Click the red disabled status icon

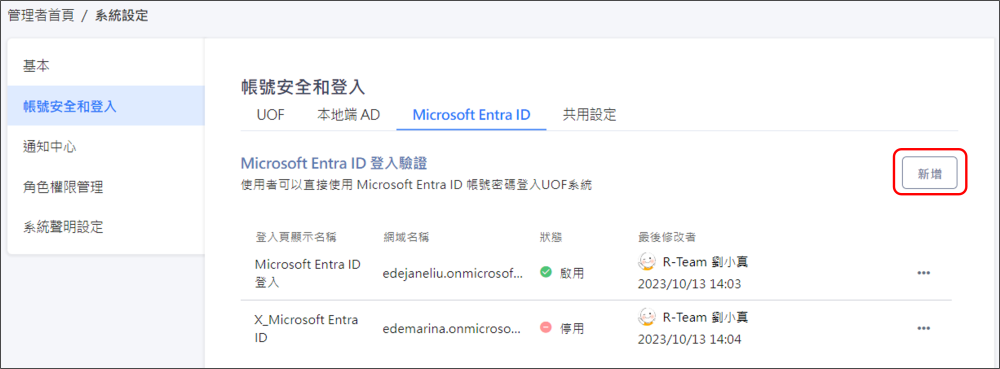pos(545,328)
